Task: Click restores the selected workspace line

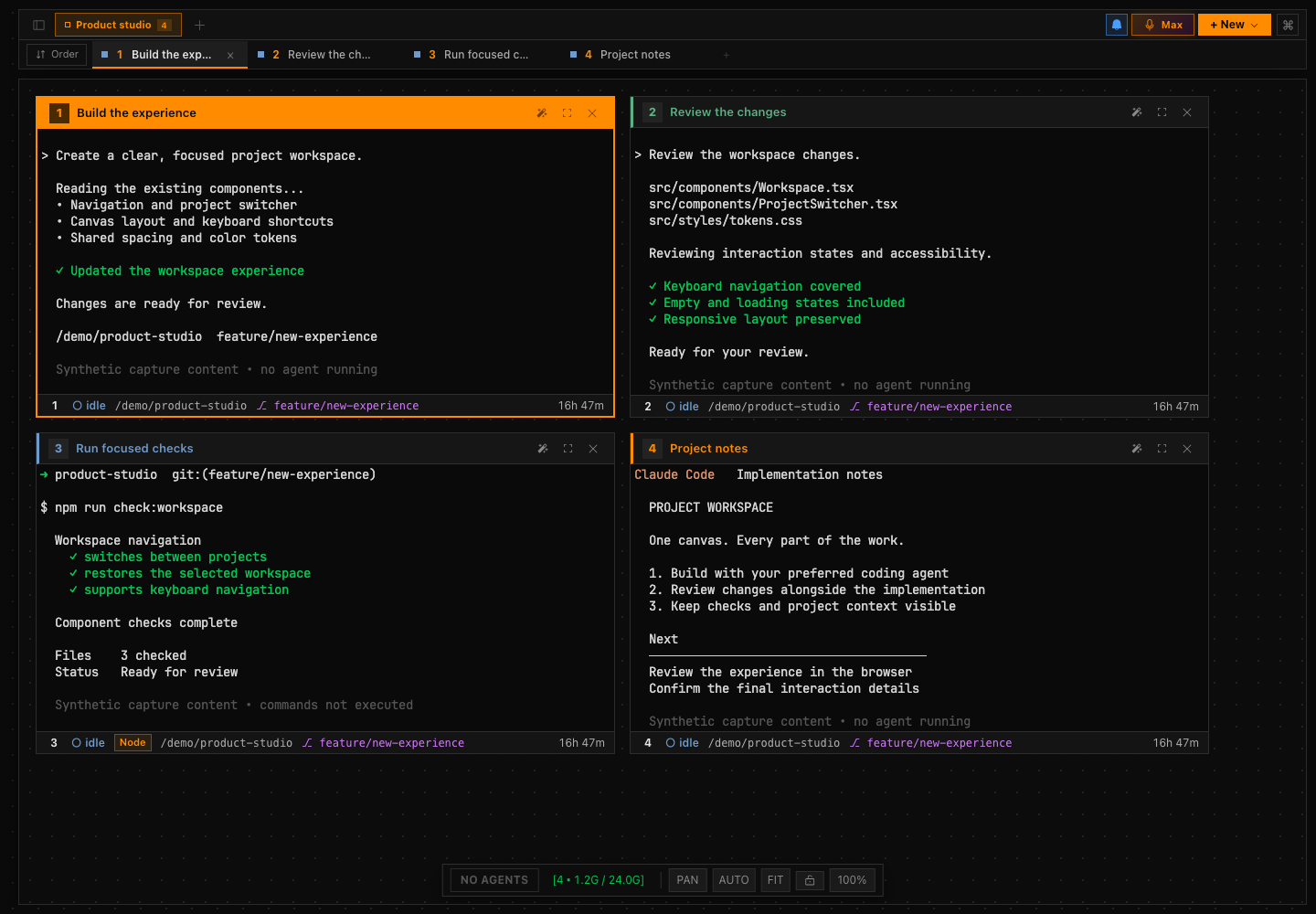Action: tap(190, 574)
